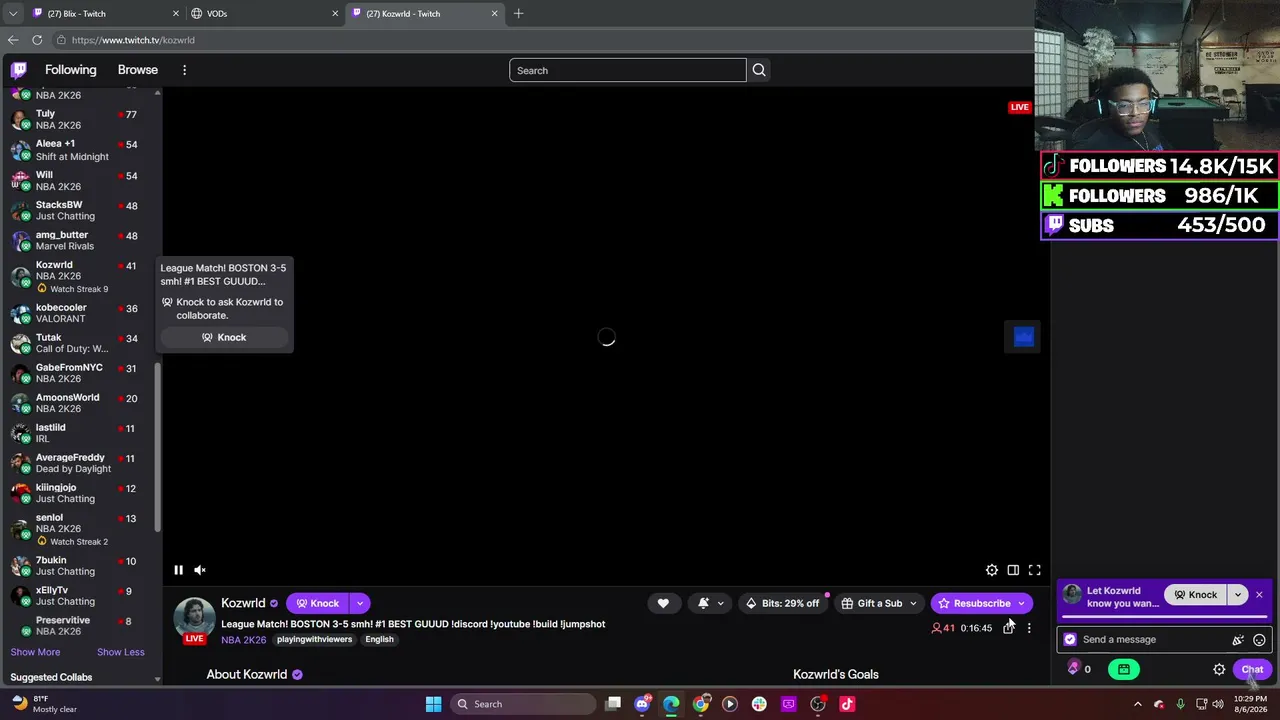Open Kozwrld's channel avatar
The height and width of the screenshot is (720, 1280).
click(x=194, y=619)
